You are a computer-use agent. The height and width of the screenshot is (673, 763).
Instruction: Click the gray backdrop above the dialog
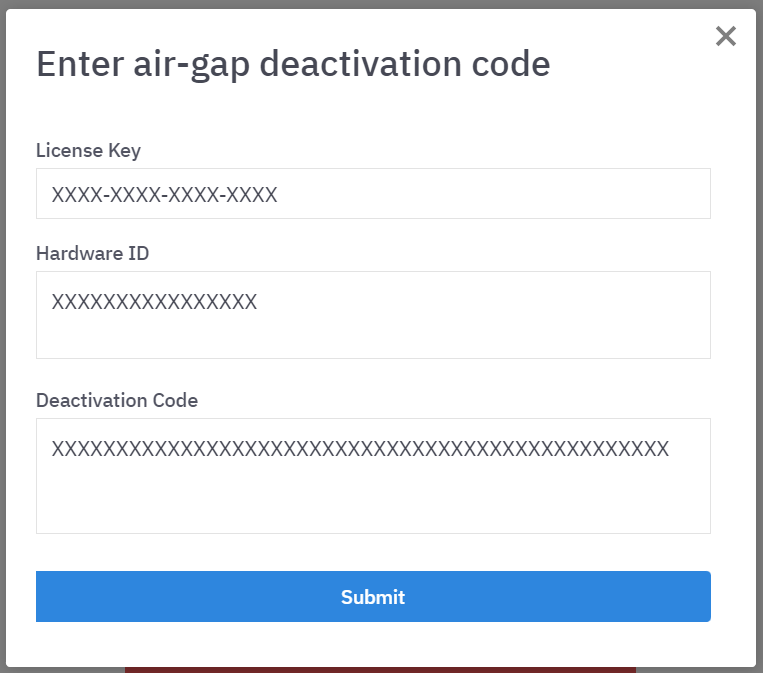(380, 4)
